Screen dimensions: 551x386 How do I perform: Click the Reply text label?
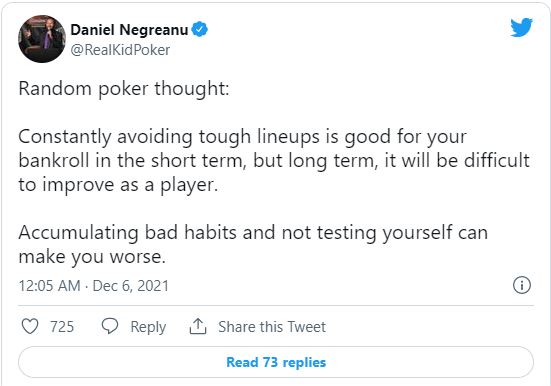click(148, 327)
